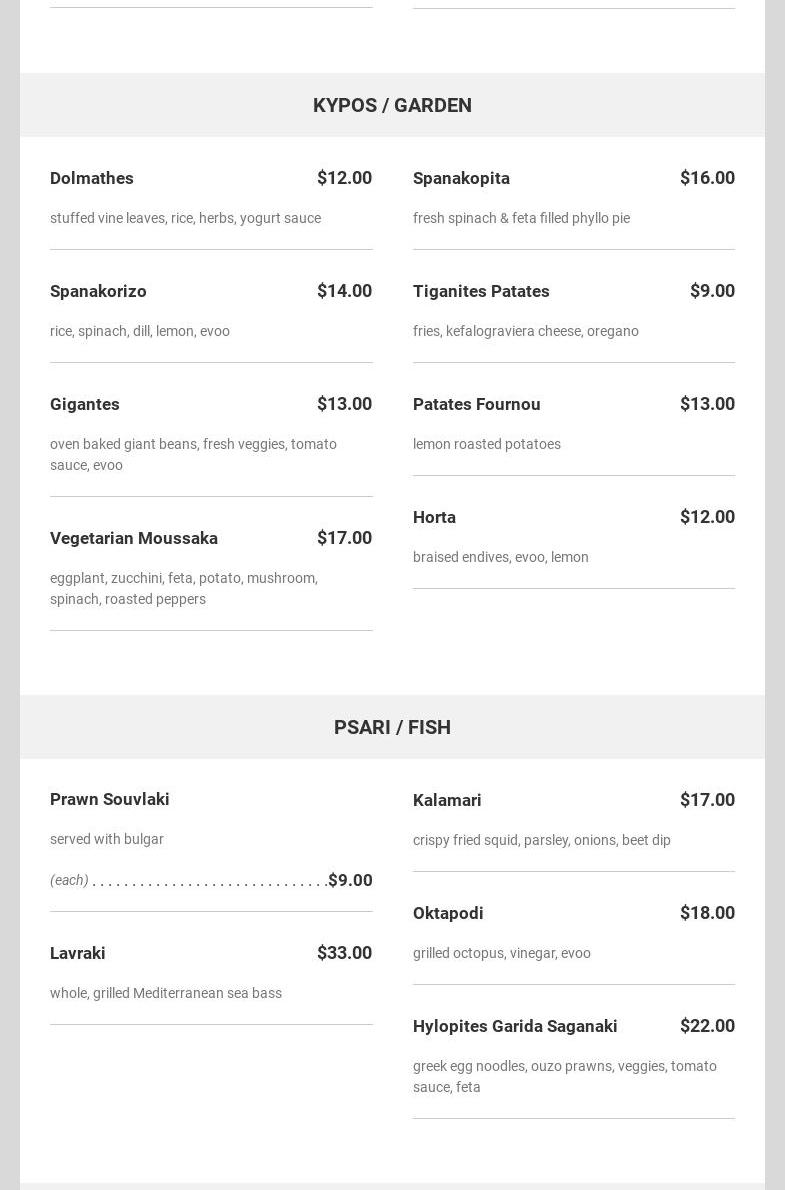Click the $9.00 each price for Prawn Souvlaki
This screenshot has width=785, height=1190.
coord(350,880)
